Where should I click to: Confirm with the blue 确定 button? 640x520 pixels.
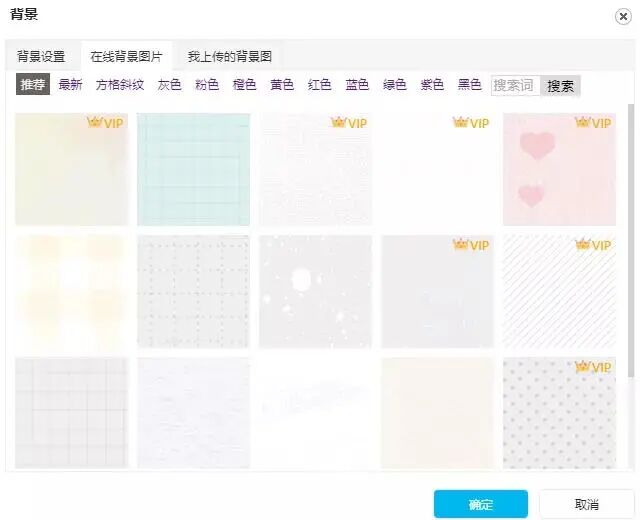tap(481, 504)
